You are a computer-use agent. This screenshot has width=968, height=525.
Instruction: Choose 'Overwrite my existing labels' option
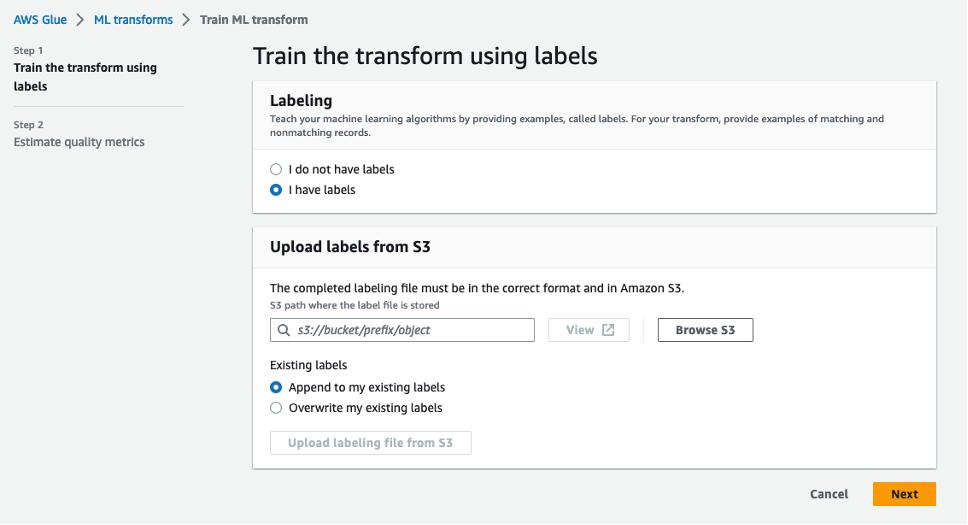point(277,408)
